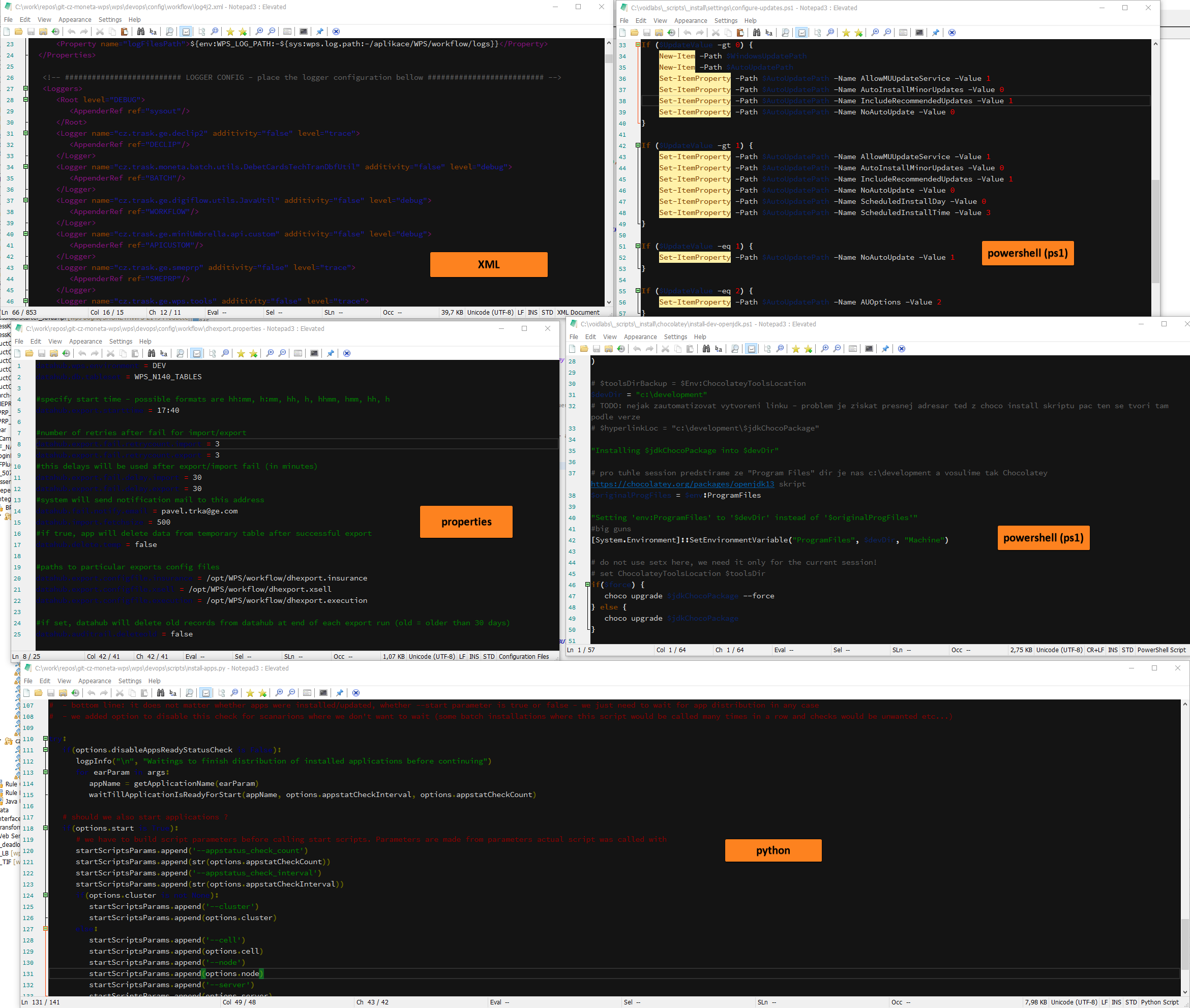
Task: Open Settings menu in log4j2.xml window
Action: tap(110, 19)
